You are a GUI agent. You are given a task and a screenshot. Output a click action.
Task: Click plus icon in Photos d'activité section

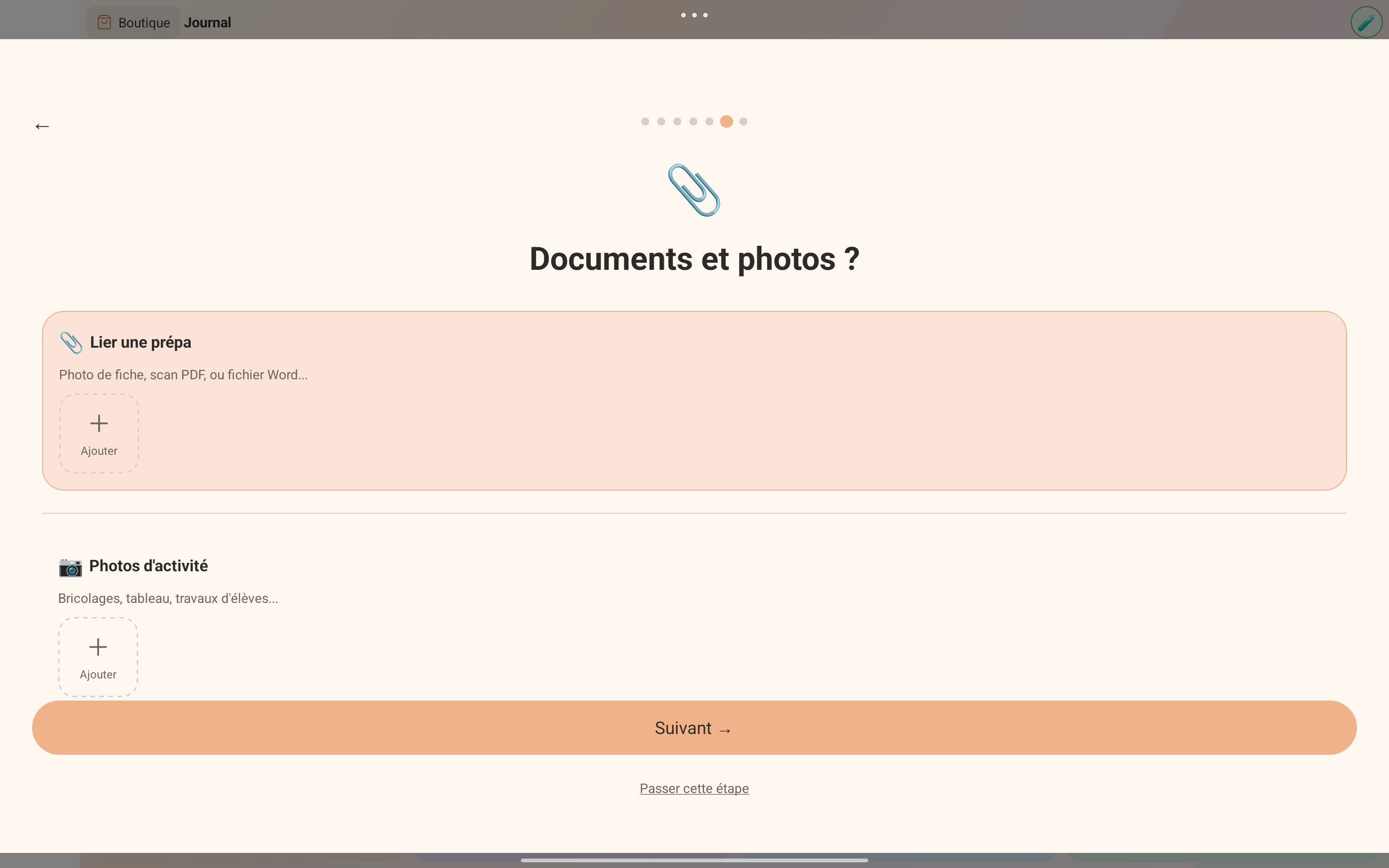pyautogui.click(x=98, y=647)
